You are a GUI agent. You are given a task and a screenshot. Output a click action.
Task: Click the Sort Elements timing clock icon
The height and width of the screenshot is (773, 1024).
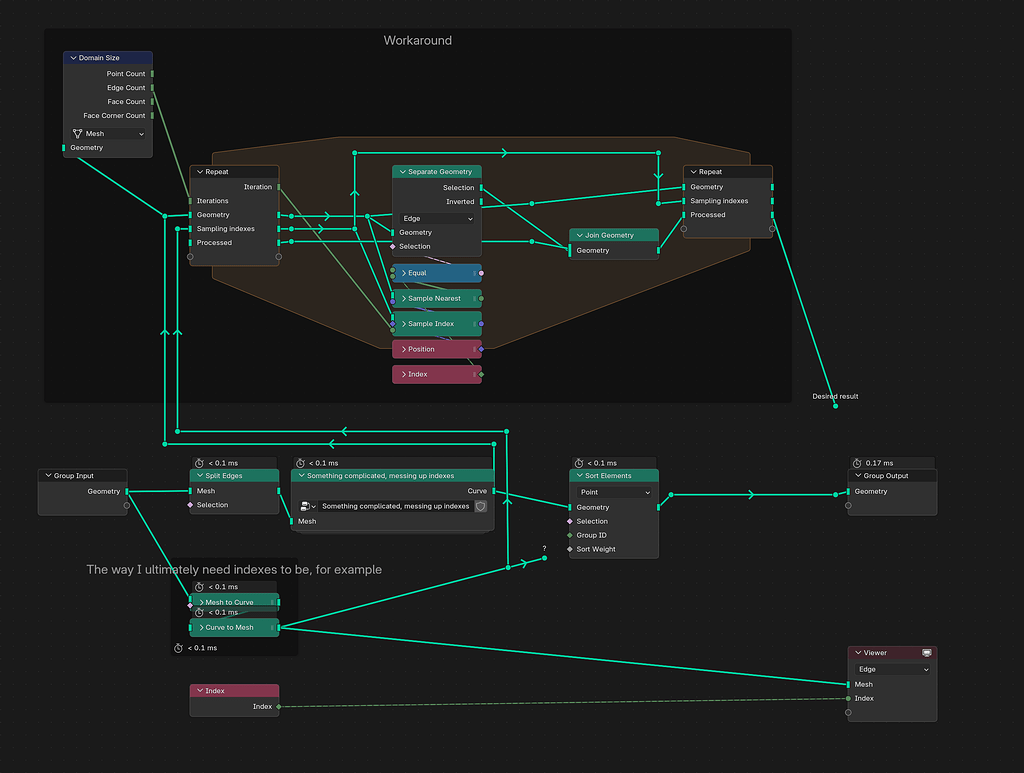pyautogui.click(x=579, y=463)
